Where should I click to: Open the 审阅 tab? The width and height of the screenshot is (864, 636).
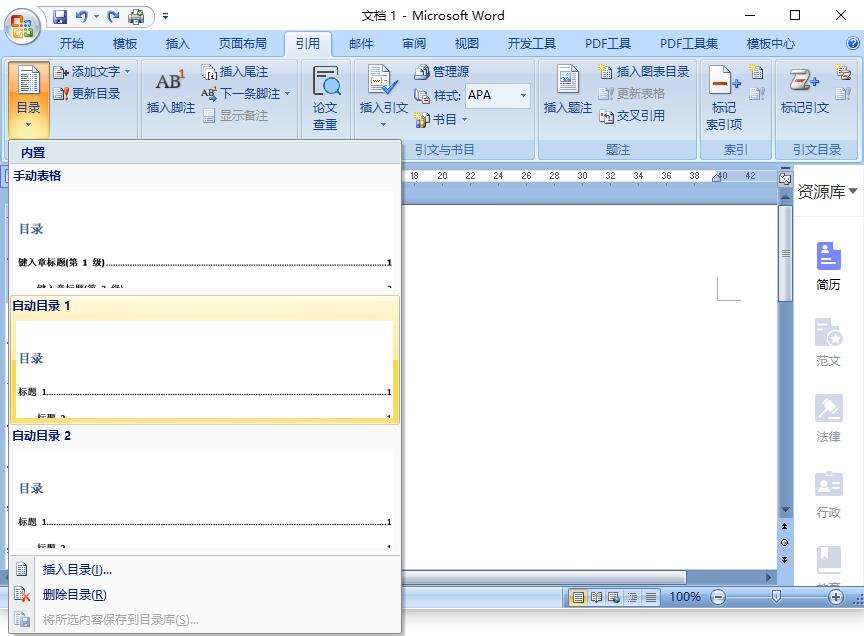pyautogui.click(x=414, y=44)
